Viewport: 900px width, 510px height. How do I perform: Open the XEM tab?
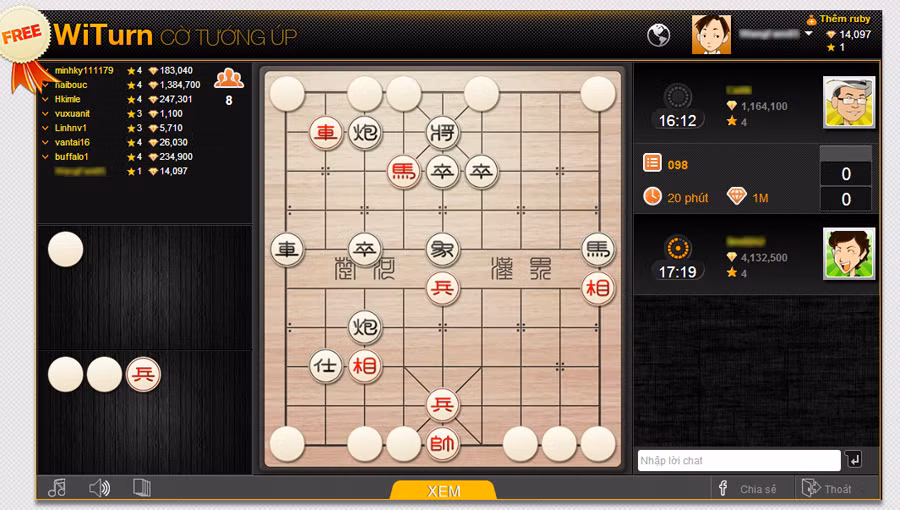444,490
